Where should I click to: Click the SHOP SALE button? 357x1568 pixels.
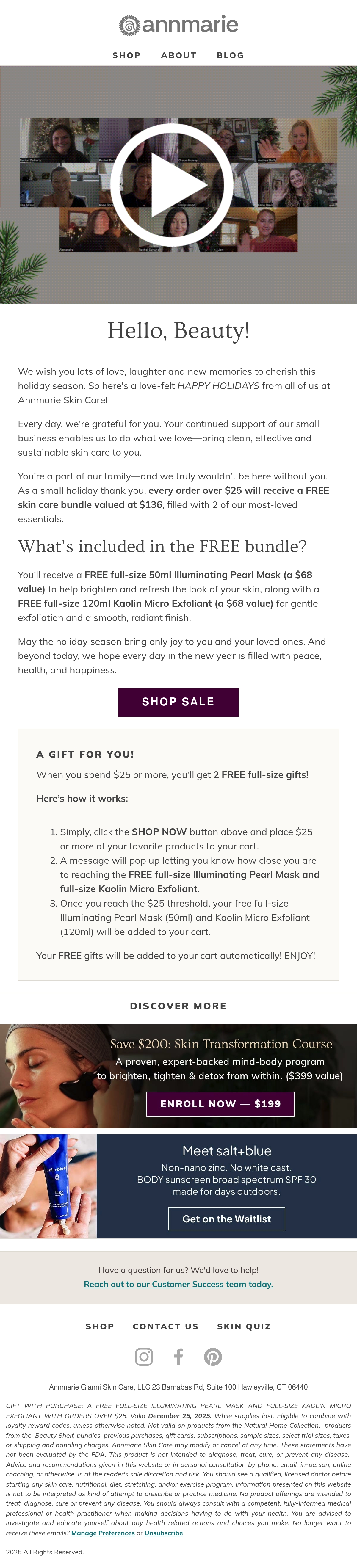pos(178,702)
